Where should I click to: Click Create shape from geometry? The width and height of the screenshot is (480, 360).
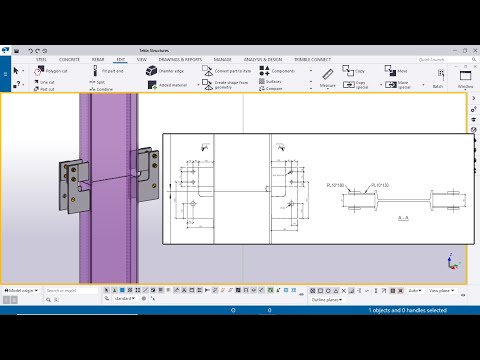pos(225,84)
